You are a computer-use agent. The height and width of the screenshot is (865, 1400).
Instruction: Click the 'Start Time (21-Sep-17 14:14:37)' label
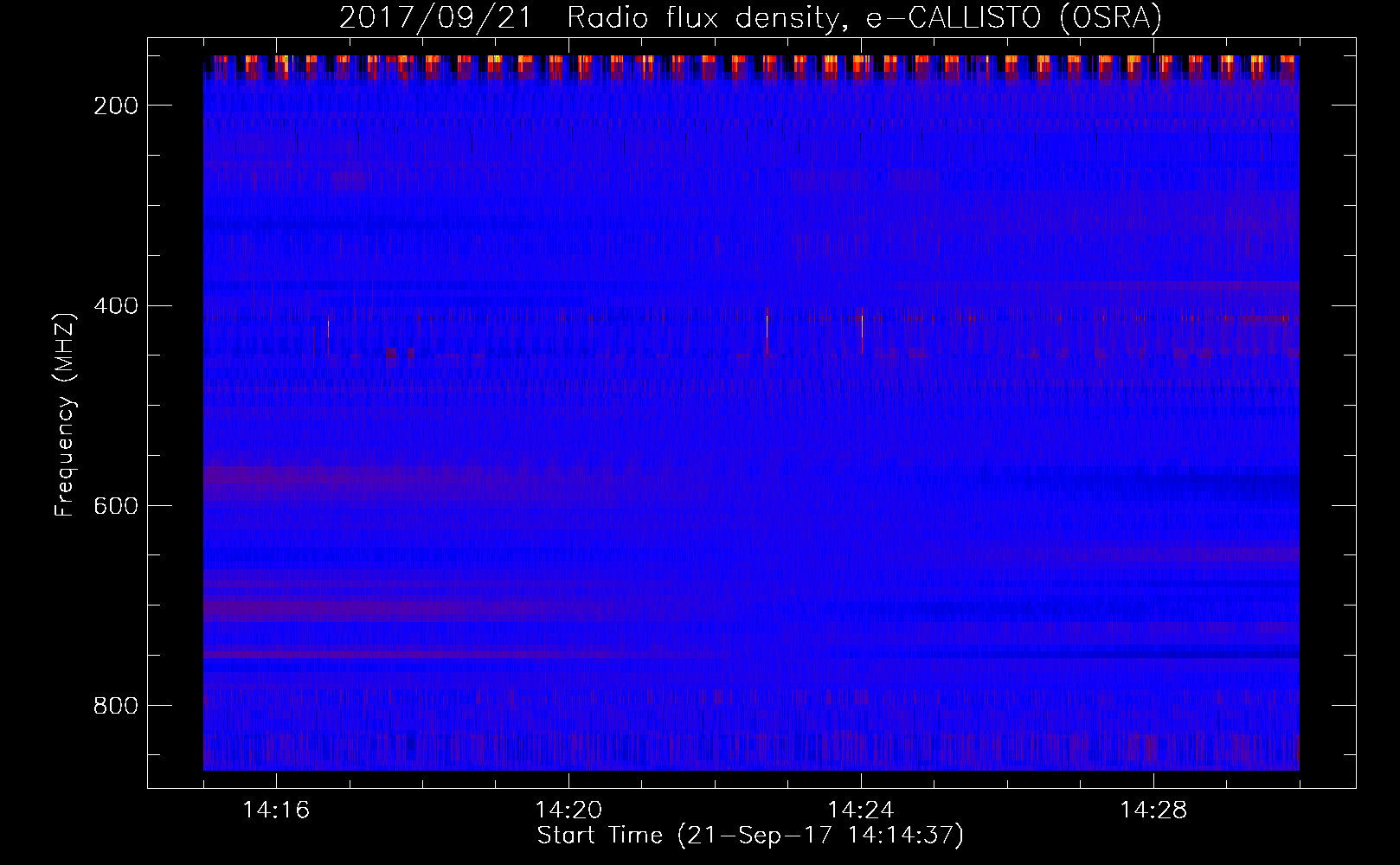[x=750, y=836]
